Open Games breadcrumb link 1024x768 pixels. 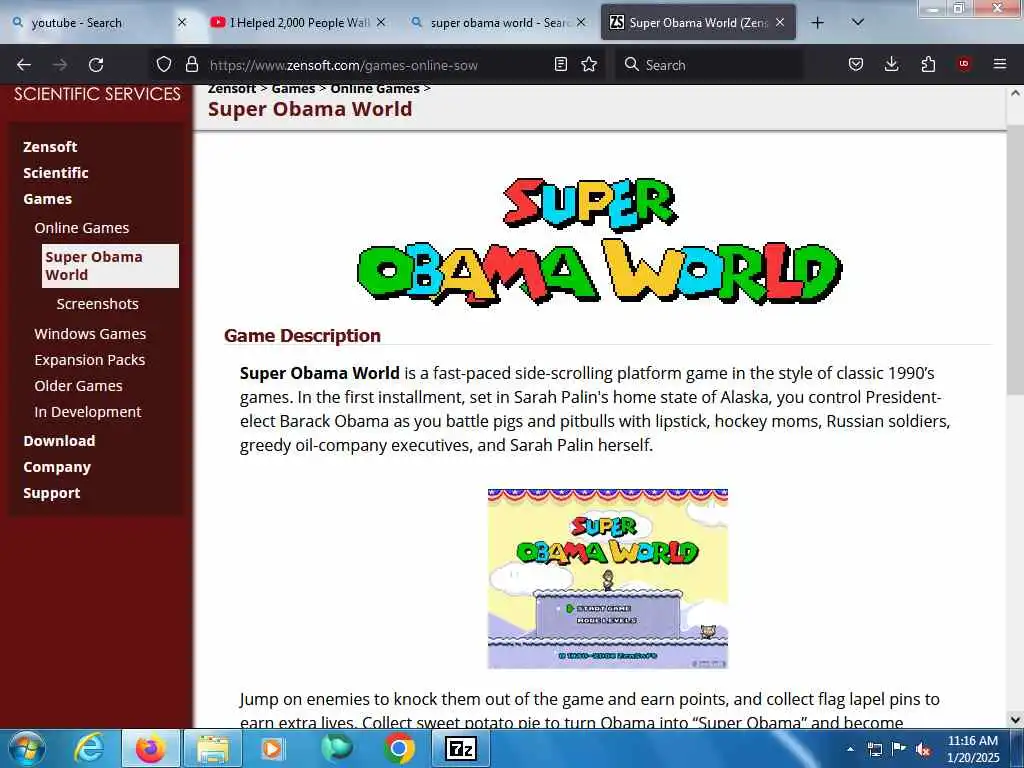click(x=293, y=89)
